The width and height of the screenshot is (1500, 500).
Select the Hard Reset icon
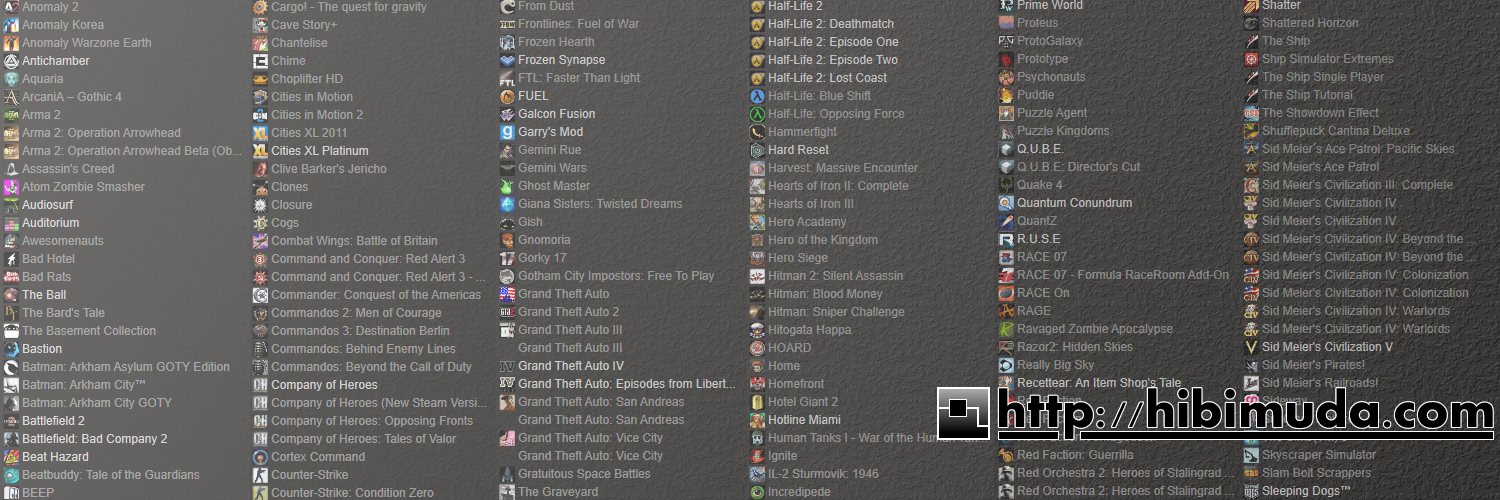pyautogui.click(x=757, y=150)
